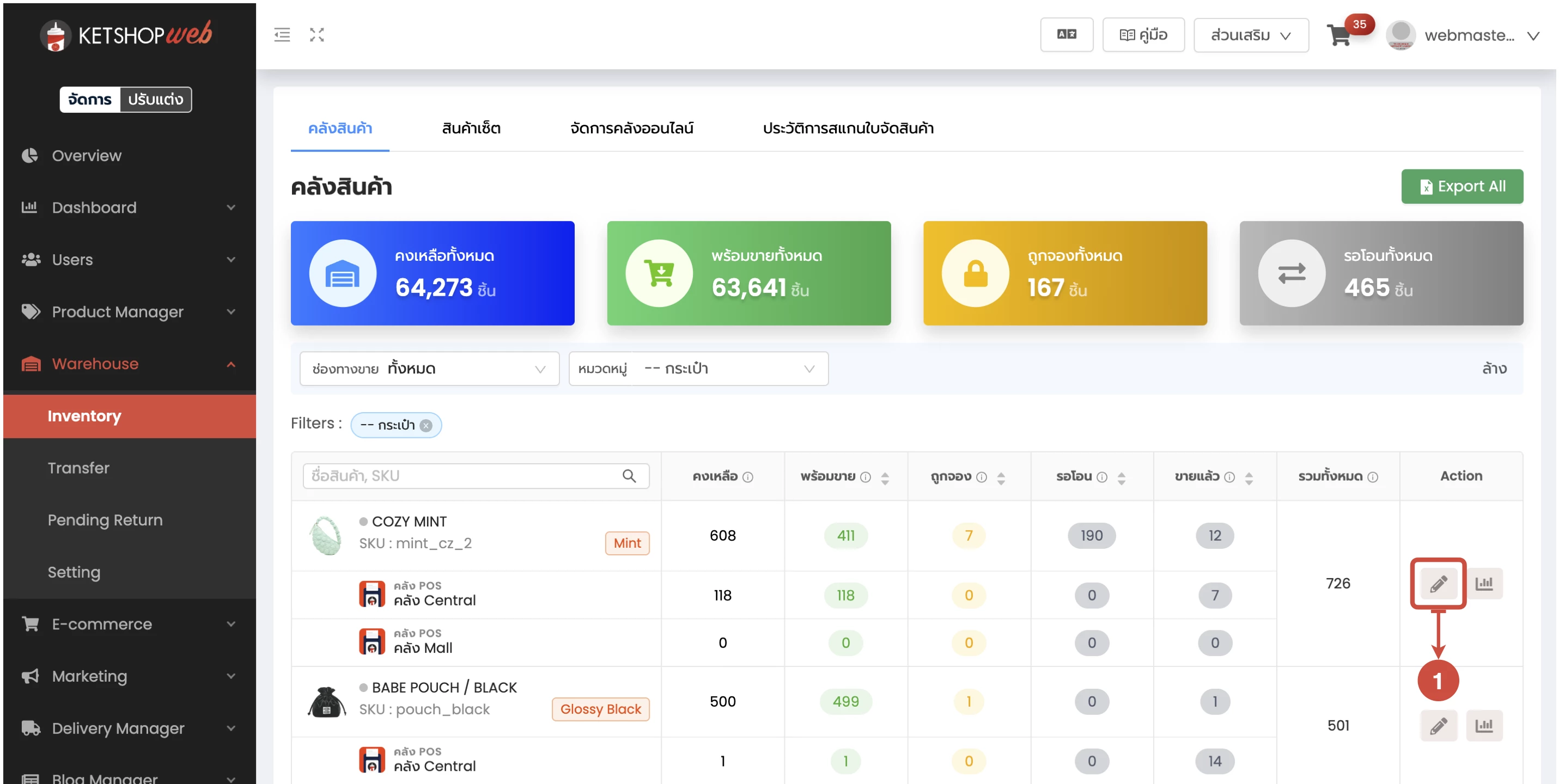Switch to the จัดการ mode toggle

90,99
